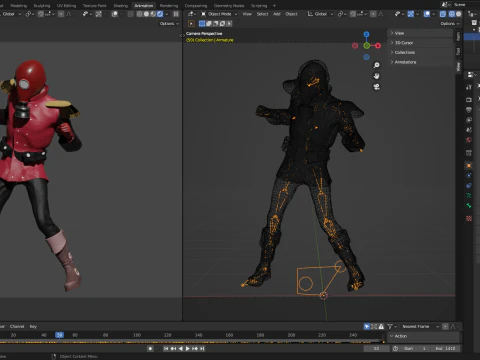Click the Select Box tool icon

(191, 24)
